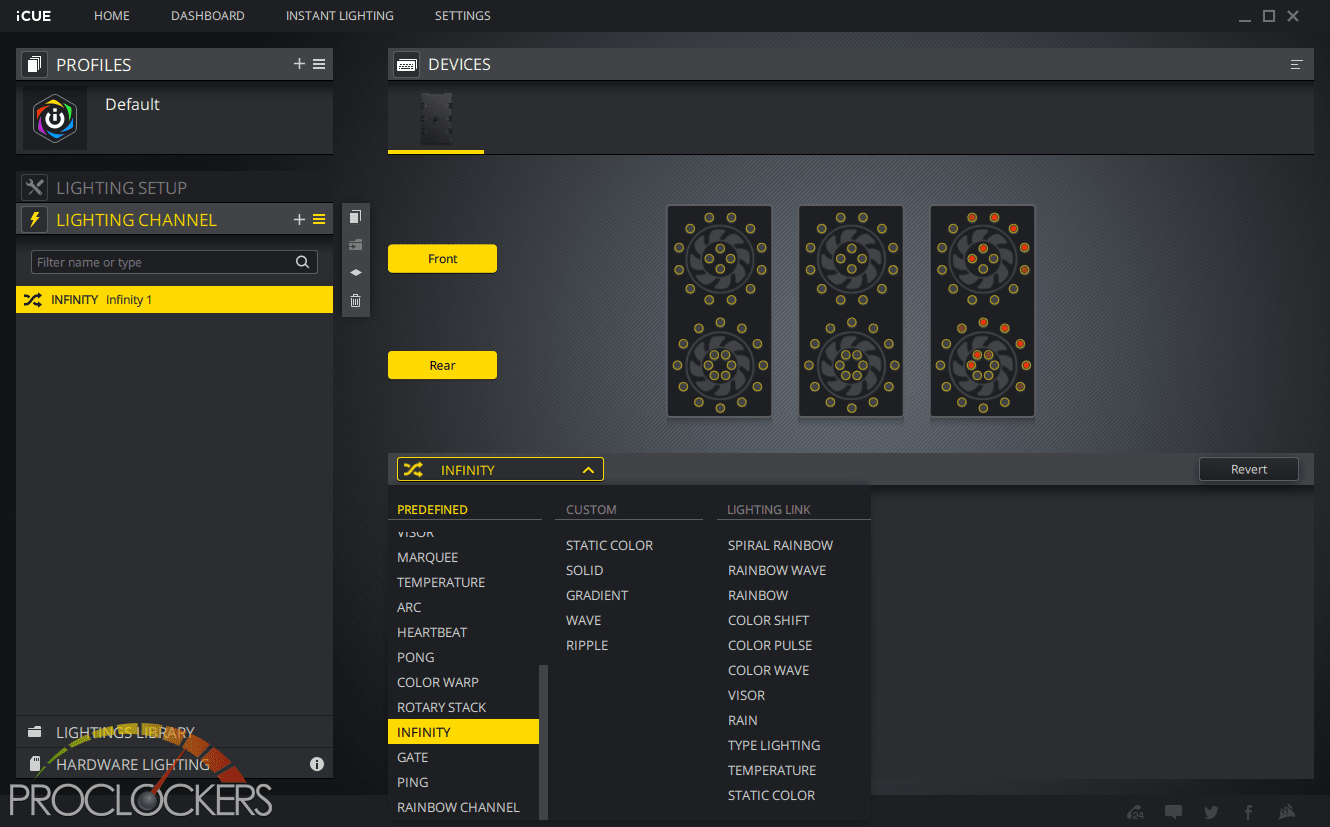This screenshot has height=827, width=1330.
Task: Click the Corsair sails logo icon
Action: pos(1289,812)
